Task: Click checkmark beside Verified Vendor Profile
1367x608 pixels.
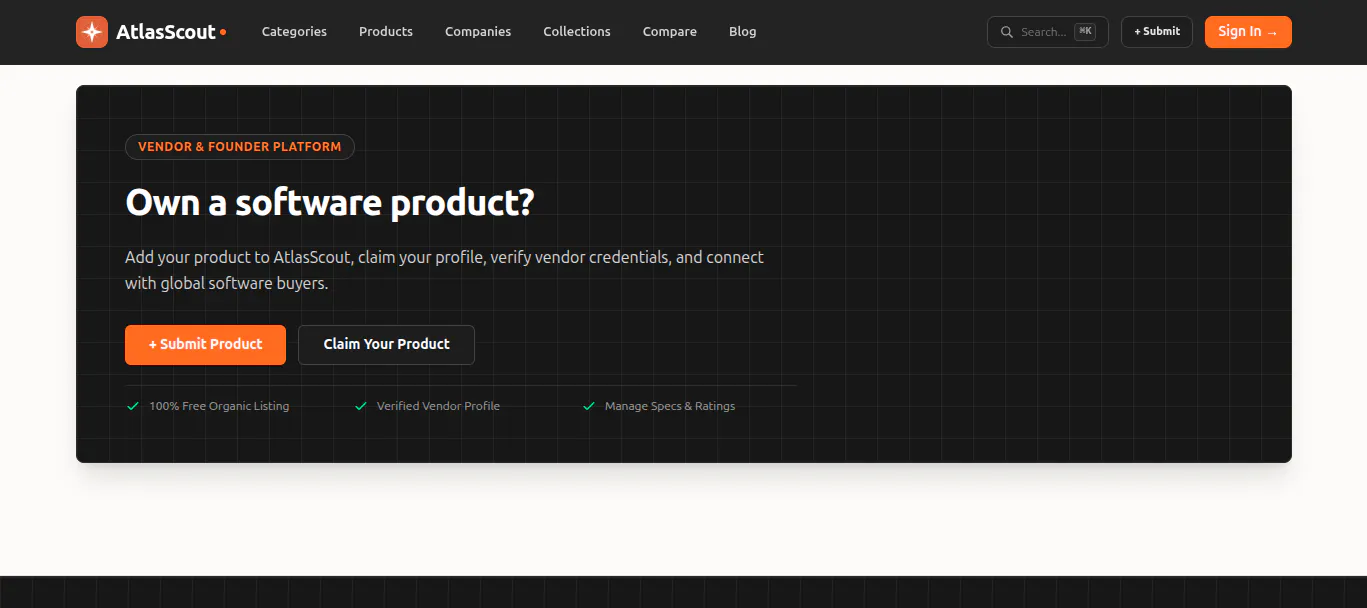Action: click(x=361, y=406)
